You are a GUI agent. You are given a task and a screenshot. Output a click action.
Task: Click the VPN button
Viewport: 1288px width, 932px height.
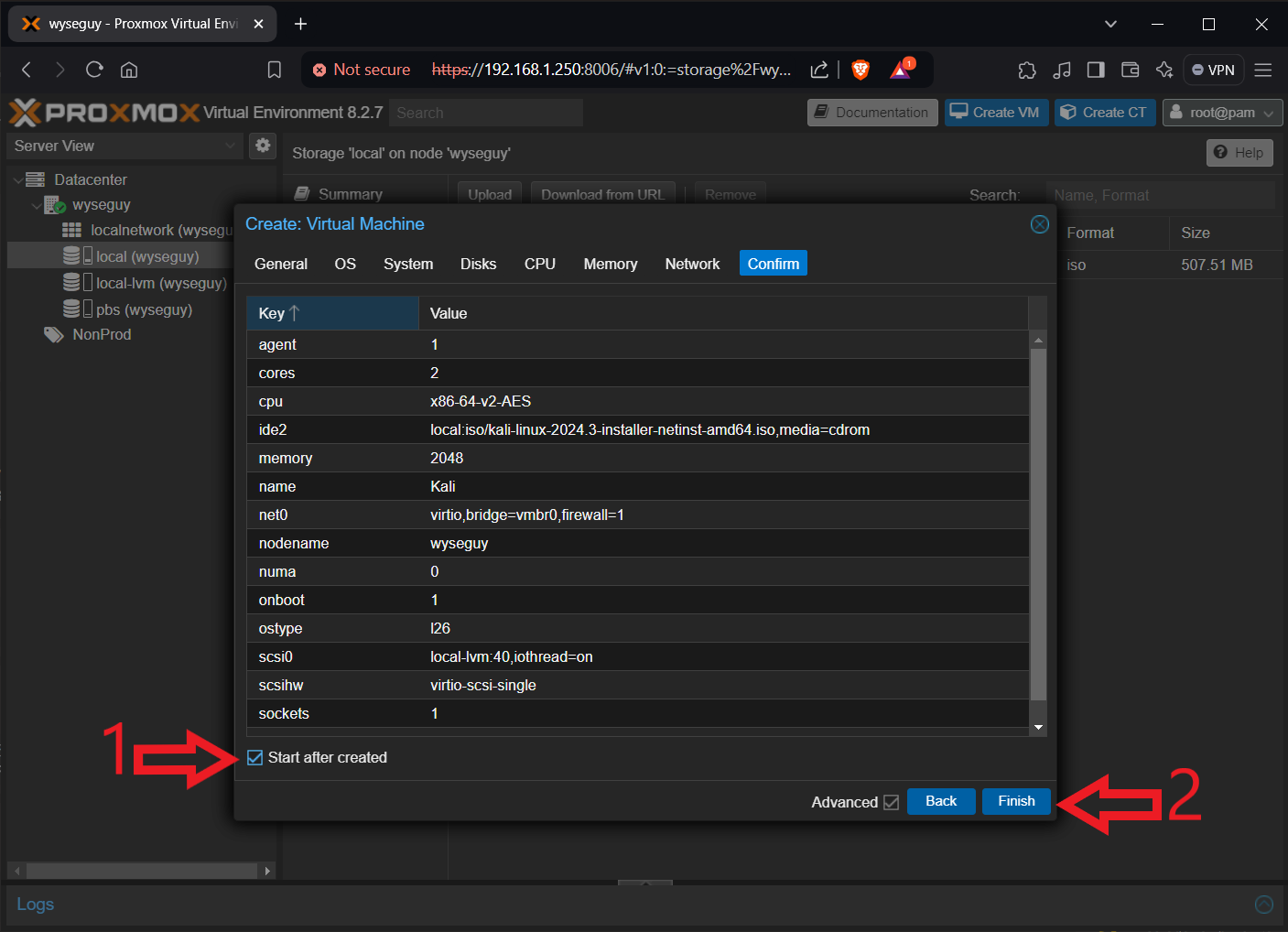click(1214, 70)
